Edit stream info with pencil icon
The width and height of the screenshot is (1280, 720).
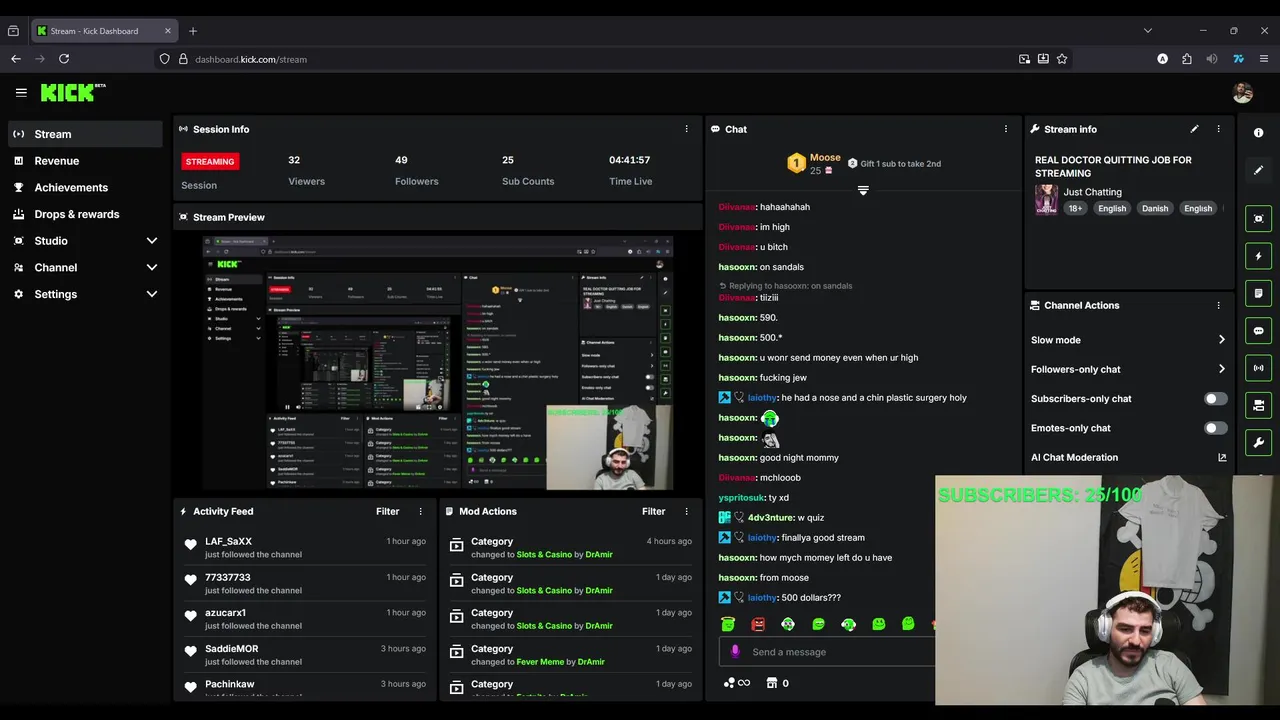pyautogui.click(x=1194, y=129)
